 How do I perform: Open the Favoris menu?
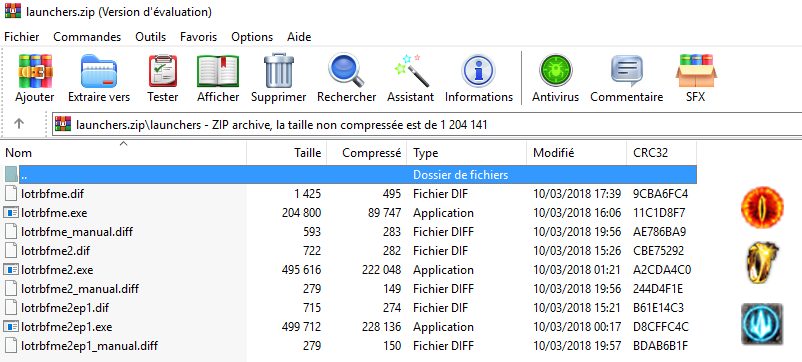point(198,37)
